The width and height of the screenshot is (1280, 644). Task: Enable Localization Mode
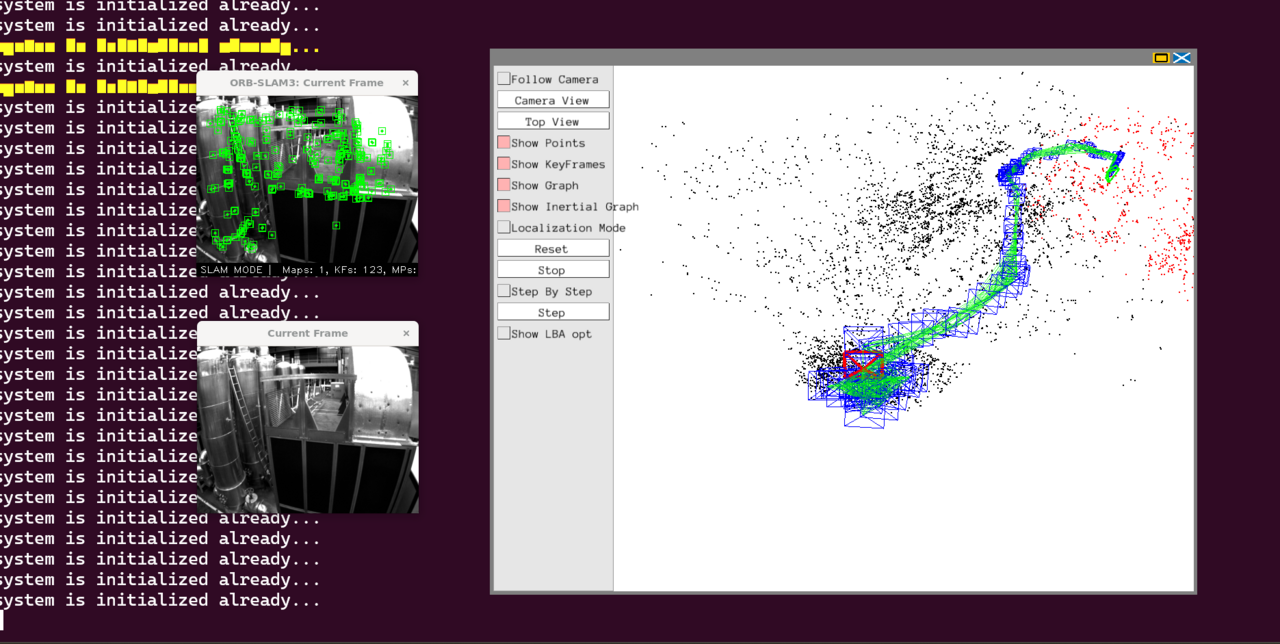504,228
